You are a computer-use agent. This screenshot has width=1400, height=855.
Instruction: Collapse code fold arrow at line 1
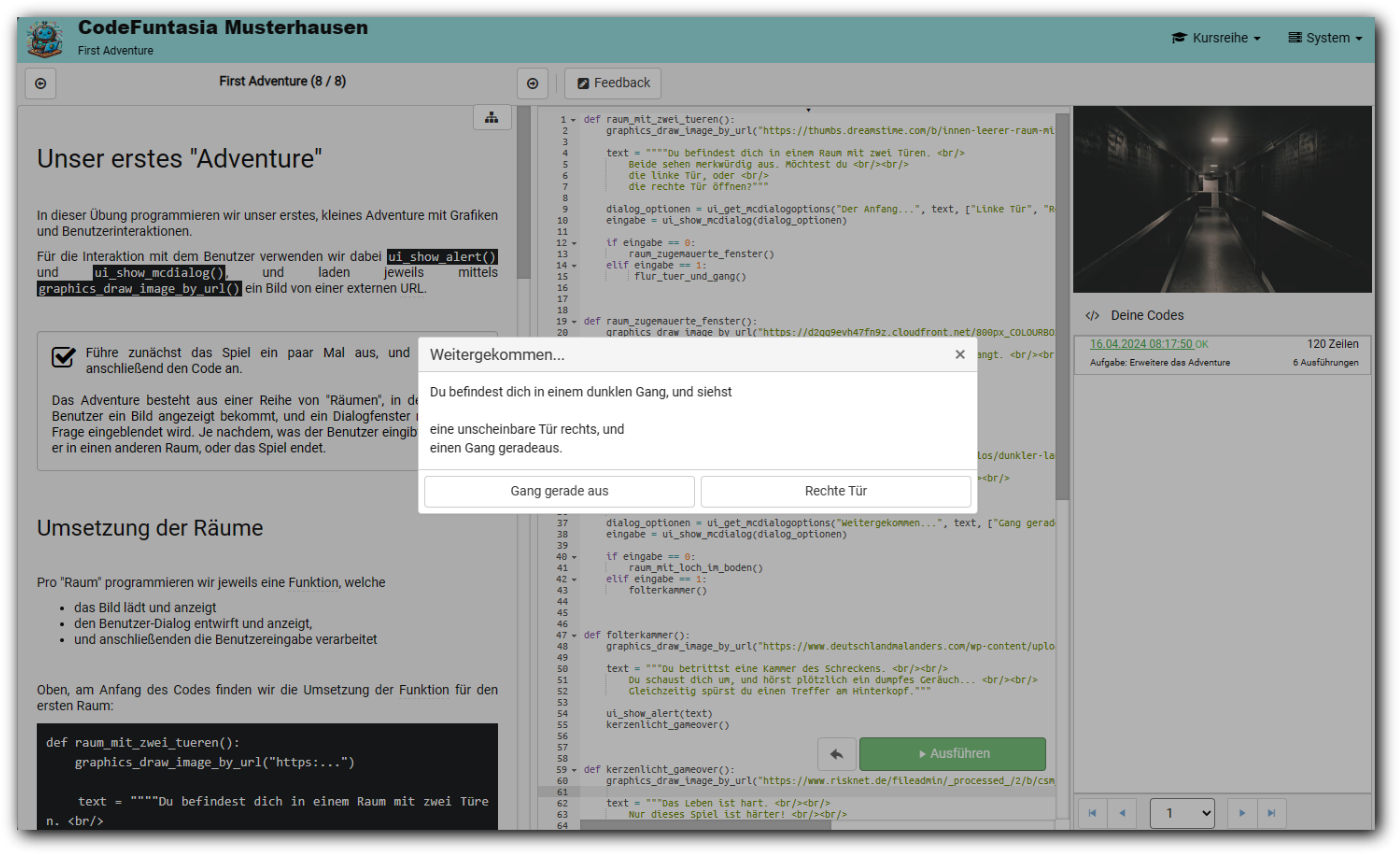pyautogui.click(x=573, y=120)
